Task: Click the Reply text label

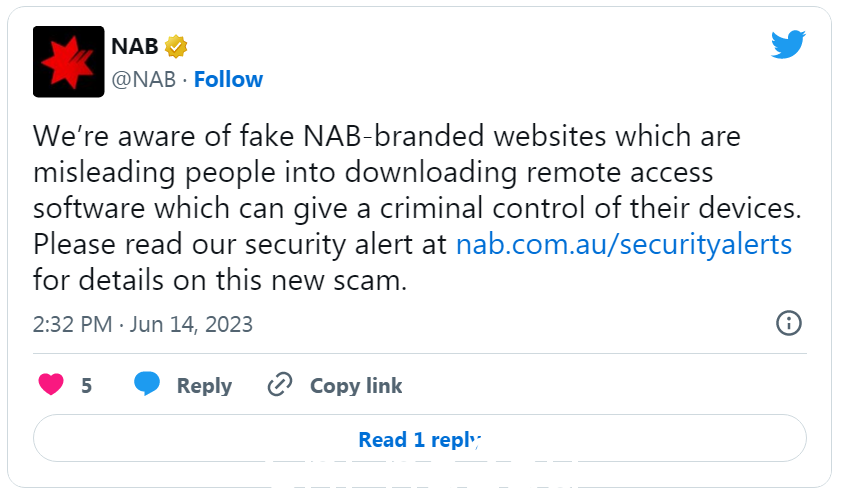Action: (x=204, y=386)
